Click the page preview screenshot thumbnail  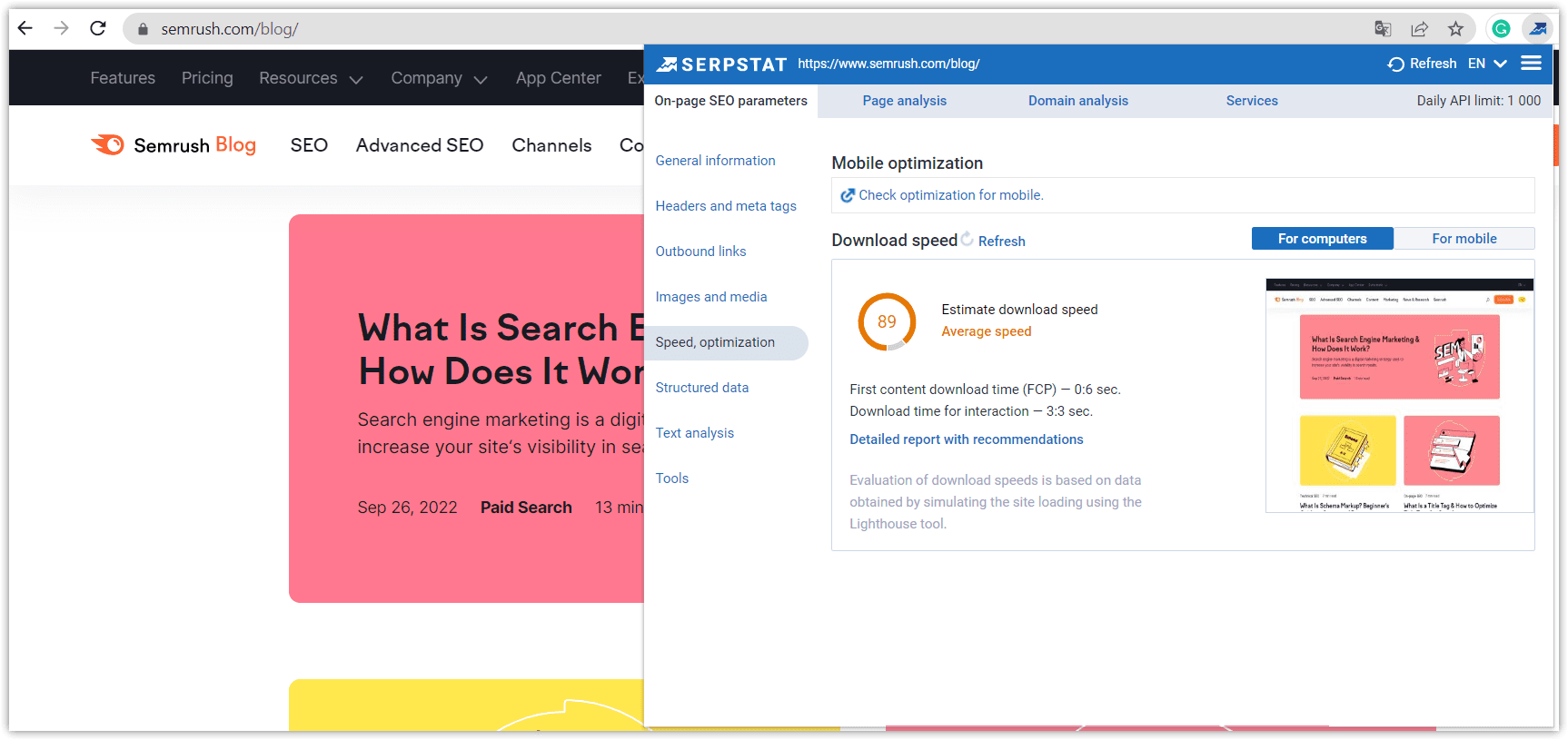point(1399,395)
